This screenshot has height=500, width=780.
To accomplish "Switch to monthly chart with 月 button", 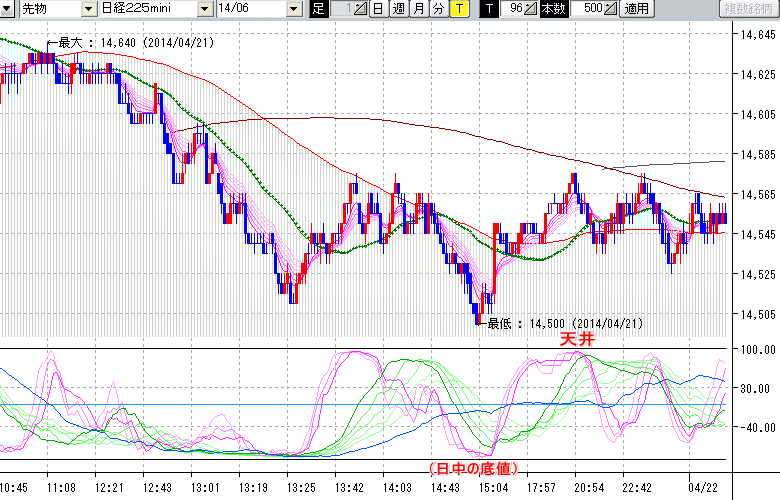I will tap(418, 9).
